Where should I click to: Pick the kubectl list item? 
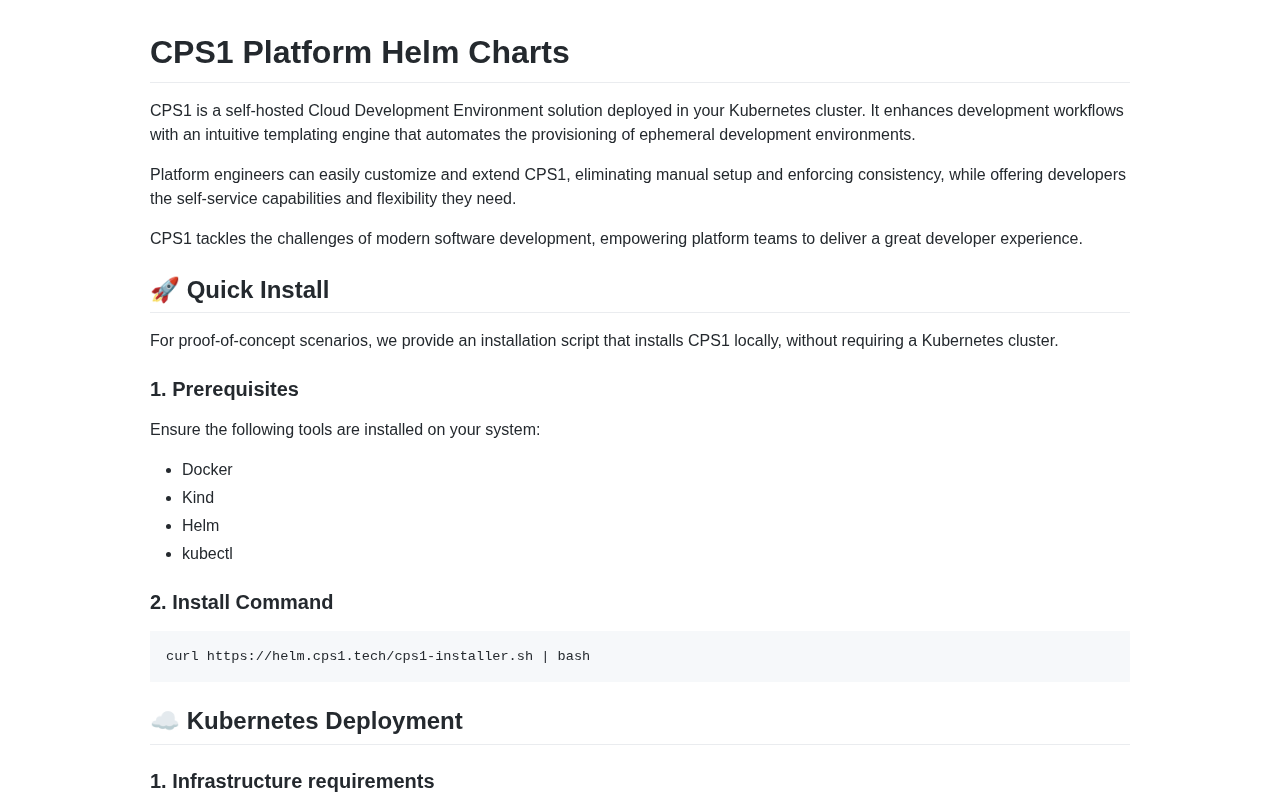(x=207, y=554)
